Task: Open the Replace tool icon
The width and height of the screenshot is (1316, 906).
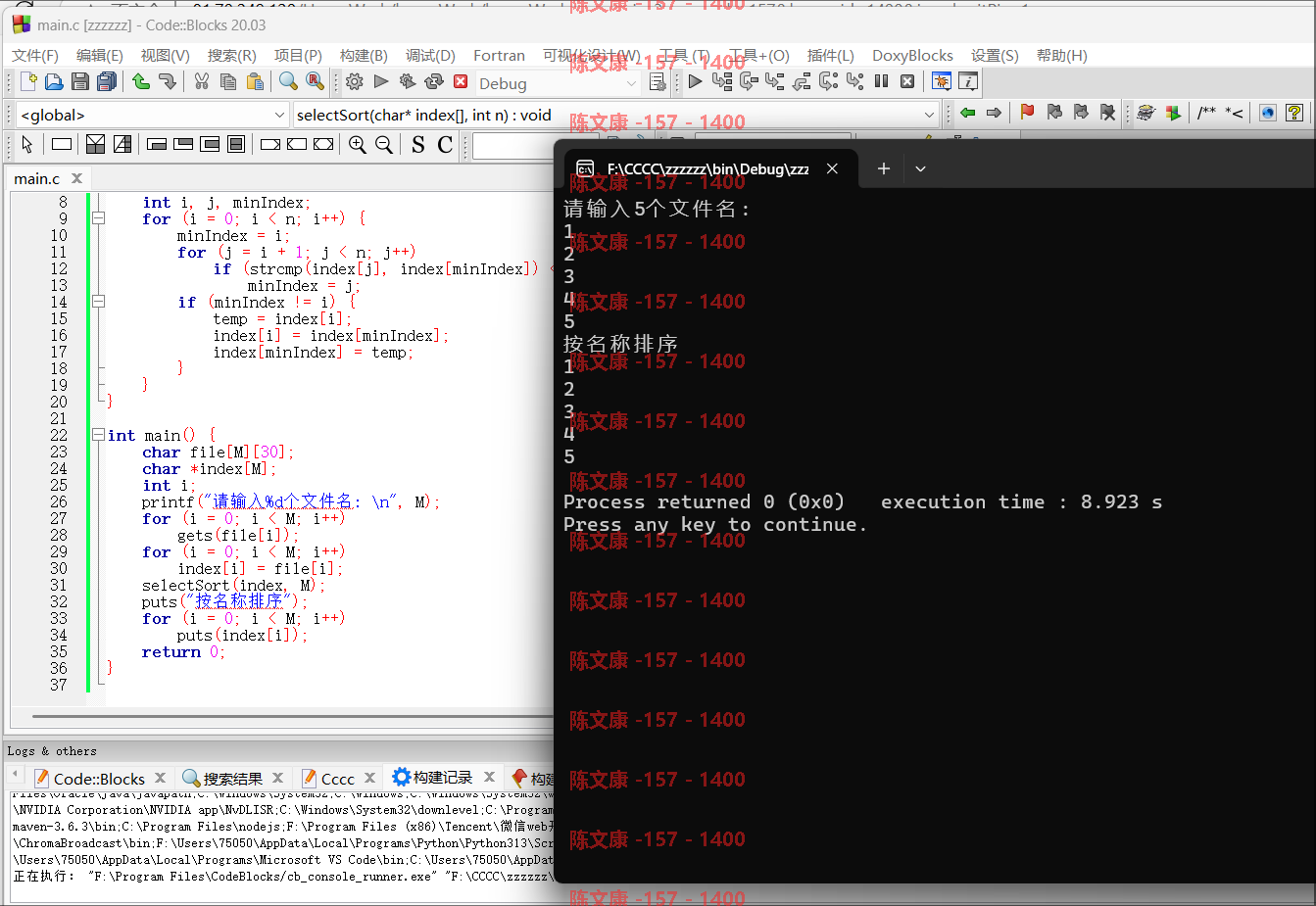Action: click(315, 81)
